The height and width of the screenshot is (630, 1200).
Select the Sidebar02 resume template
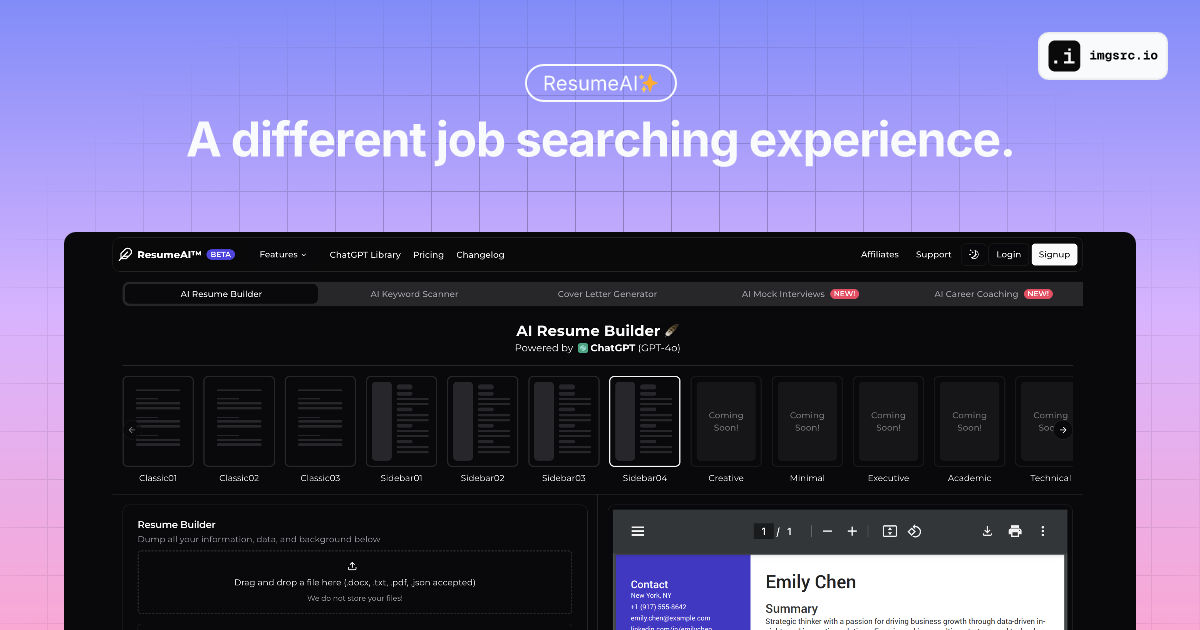[x=482, y=421]
